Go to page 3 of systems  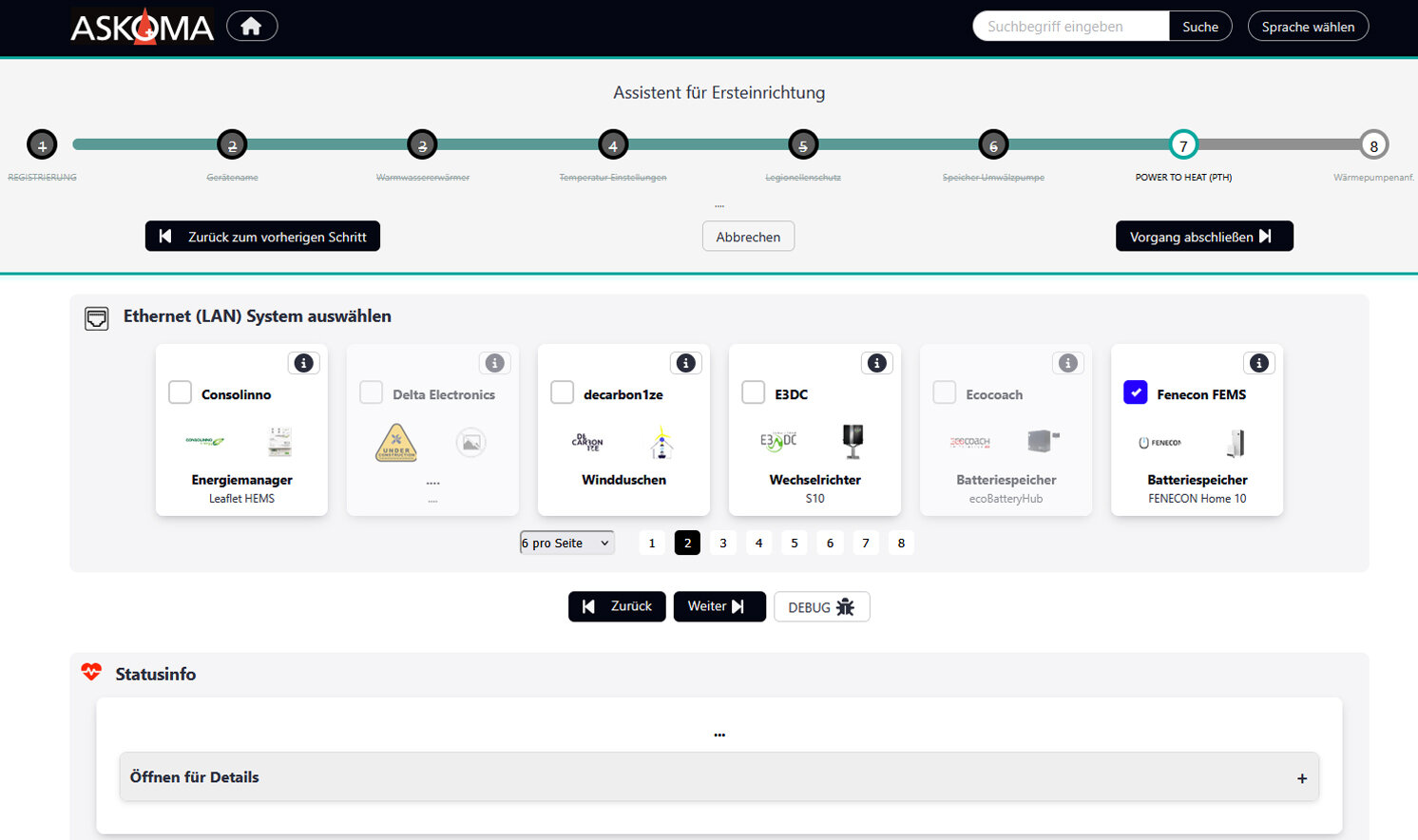point(723,543)
